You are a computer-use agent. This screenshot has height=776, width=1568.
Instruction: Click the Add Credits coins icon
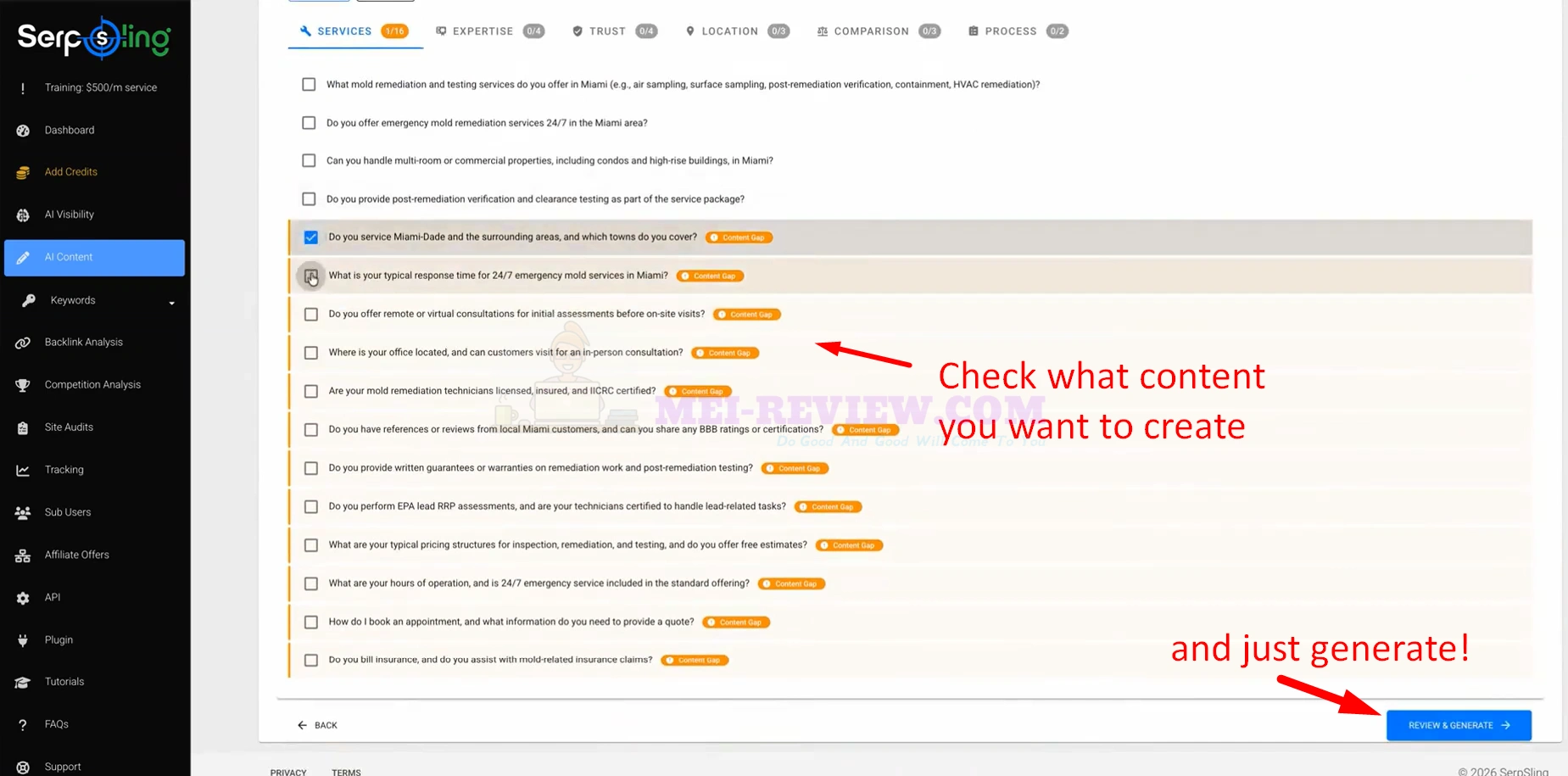pos(23,172)
